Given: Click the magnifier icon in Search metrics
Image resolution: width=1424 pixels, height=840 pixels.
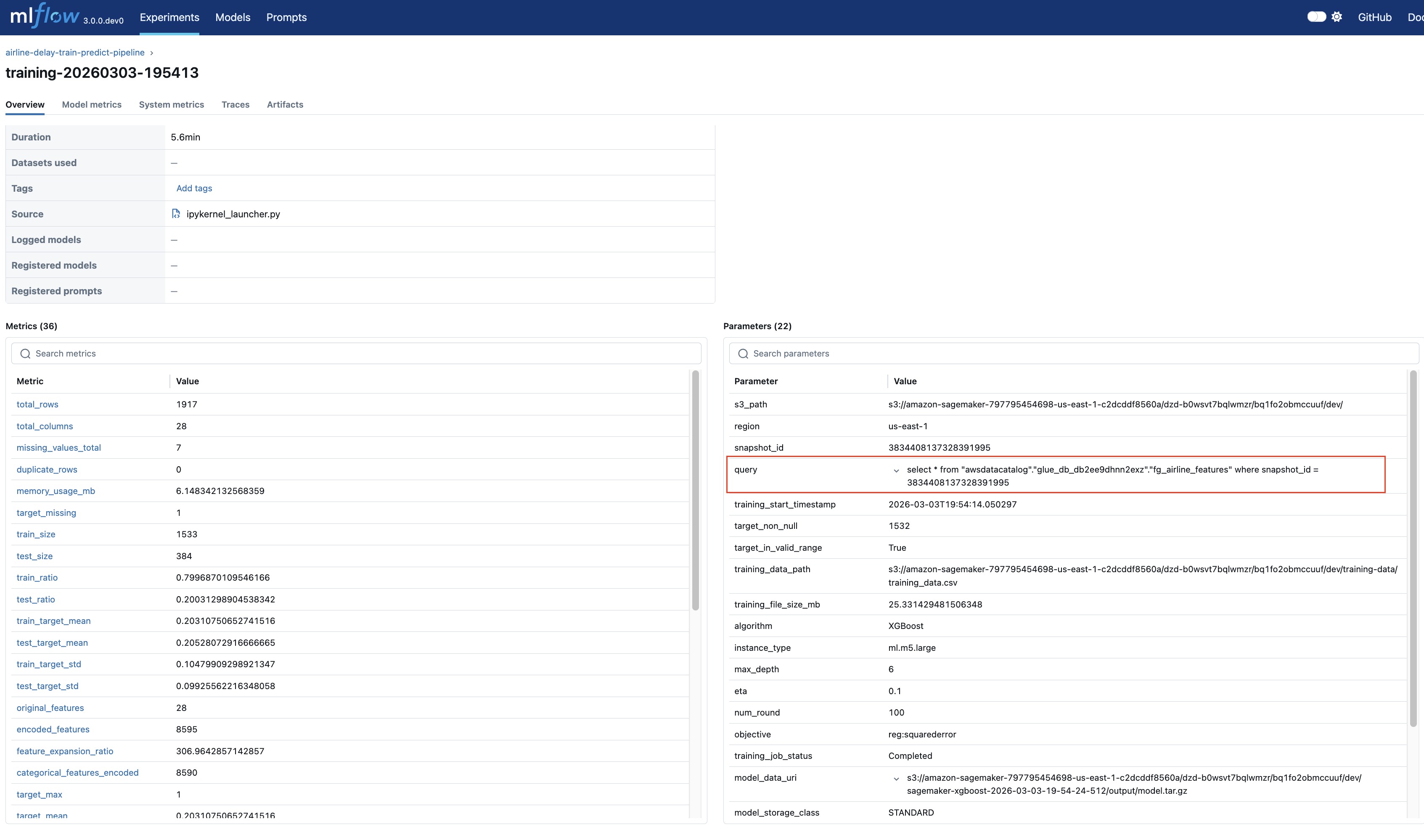Looking at the screenshot, I should point(26,354).
